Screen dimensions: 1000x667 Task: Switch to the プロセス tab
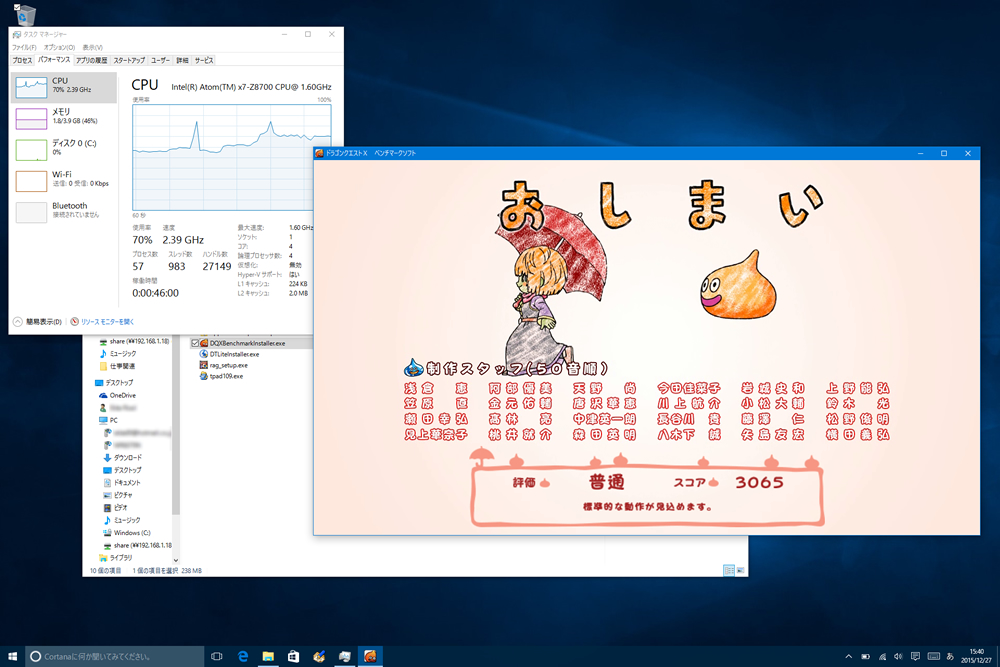22,61
